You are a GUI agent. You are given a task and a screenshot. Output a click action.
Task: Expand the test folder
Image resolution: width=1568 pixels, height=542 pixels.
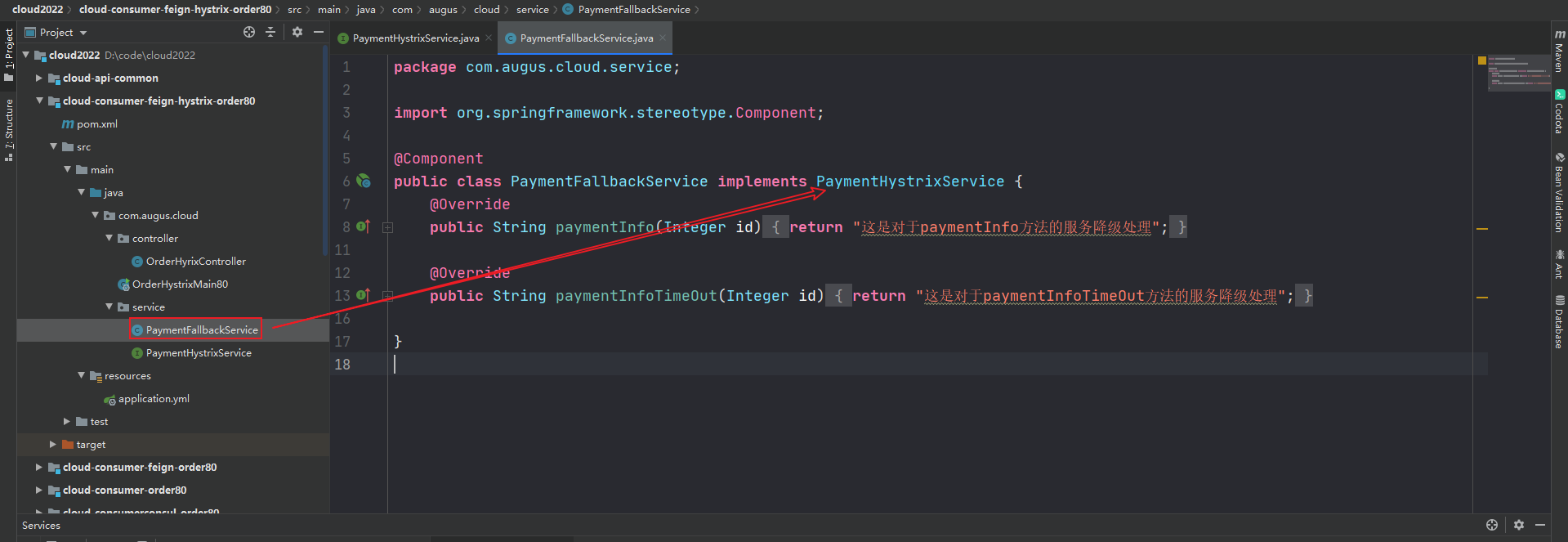click(x=67, y=421)
